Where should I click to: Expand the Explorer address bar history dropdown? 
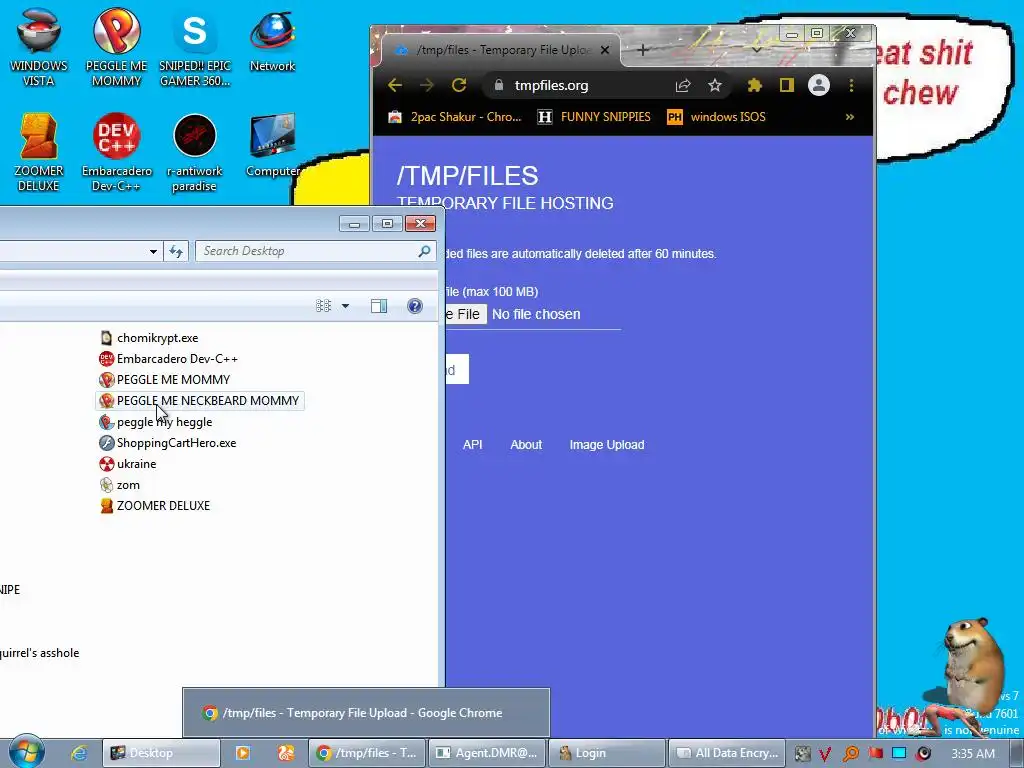point(153,251)
